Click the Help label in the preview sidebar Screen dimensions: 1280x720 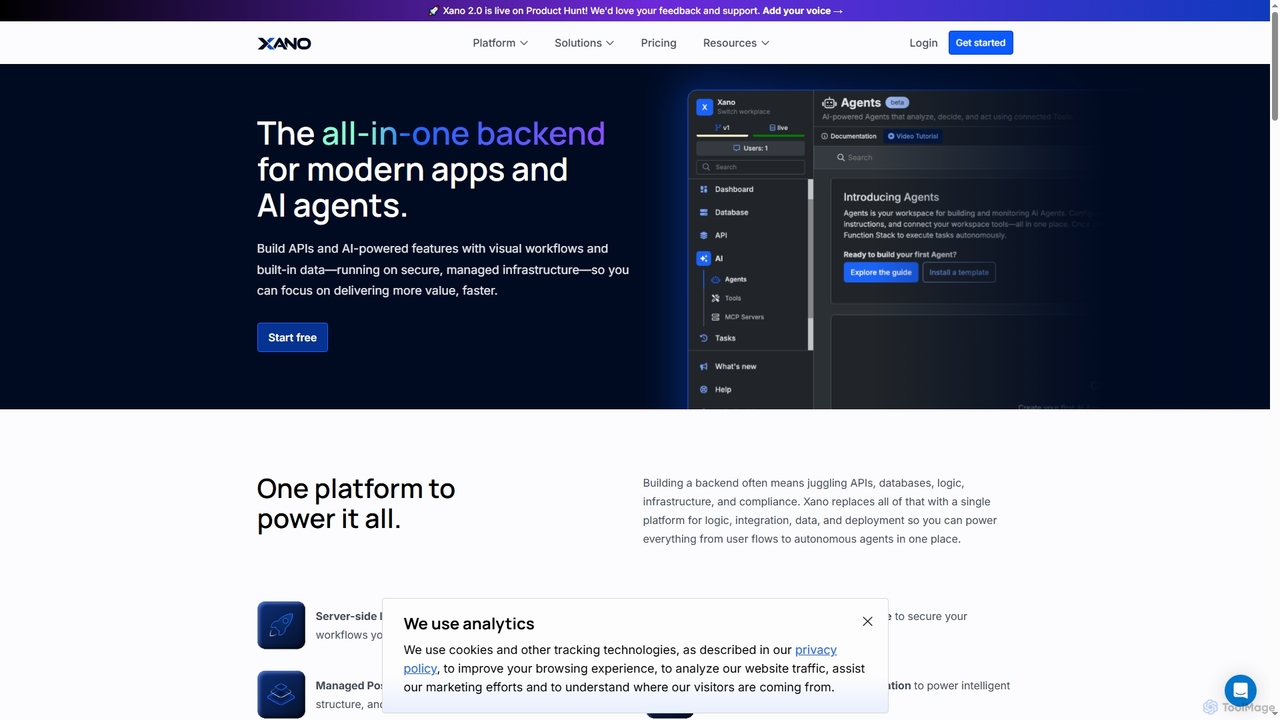tap(723, 389)
